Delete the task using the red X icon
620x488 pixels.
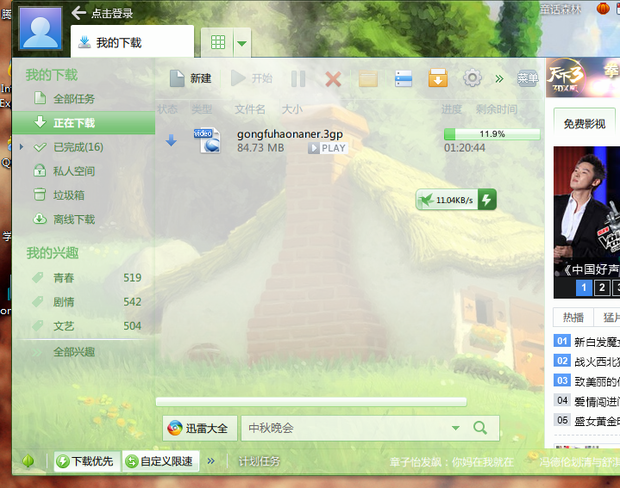pyautogui.click(x=334, y=79)
